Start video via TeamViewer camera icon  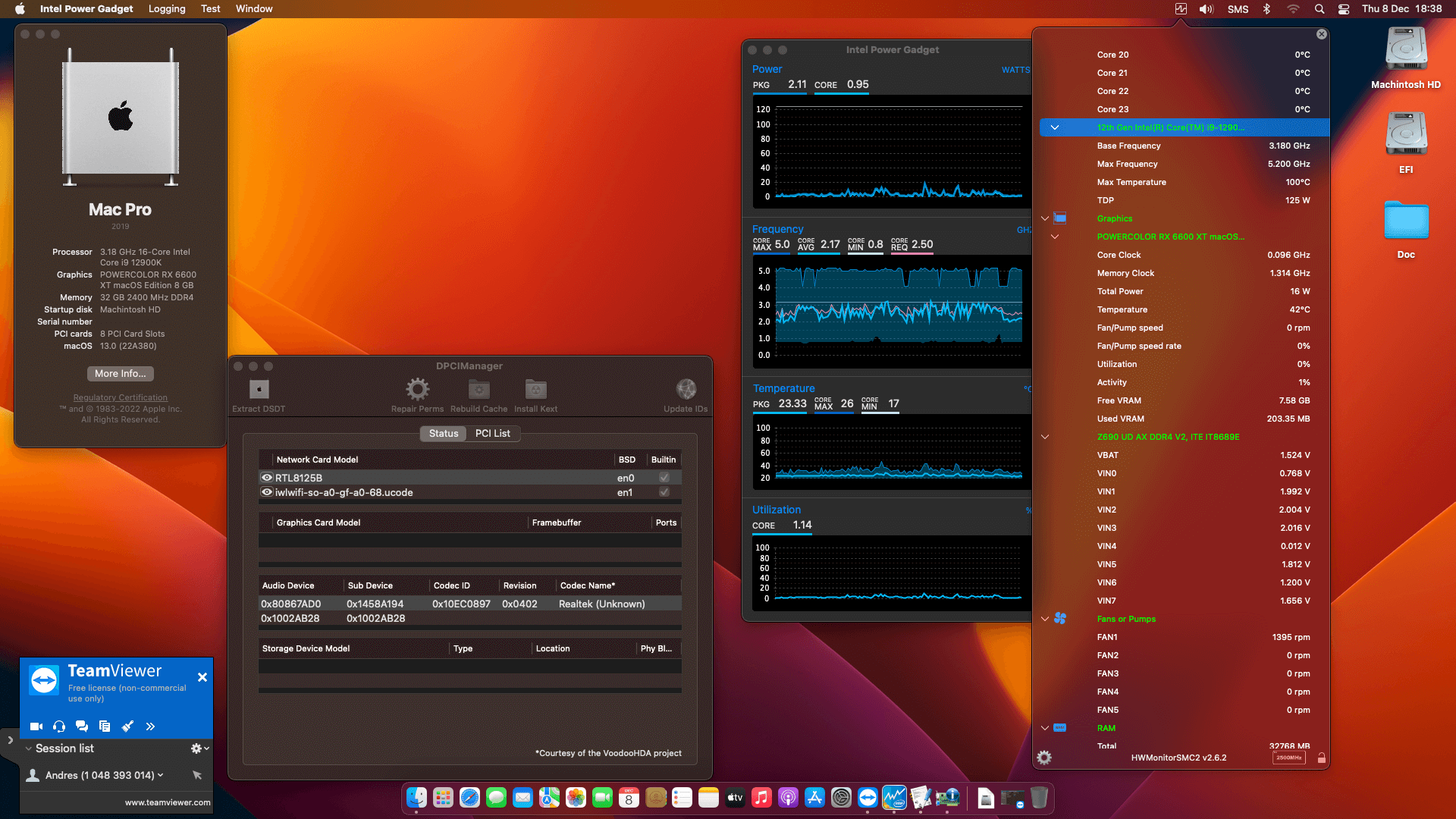coord(36,726)
